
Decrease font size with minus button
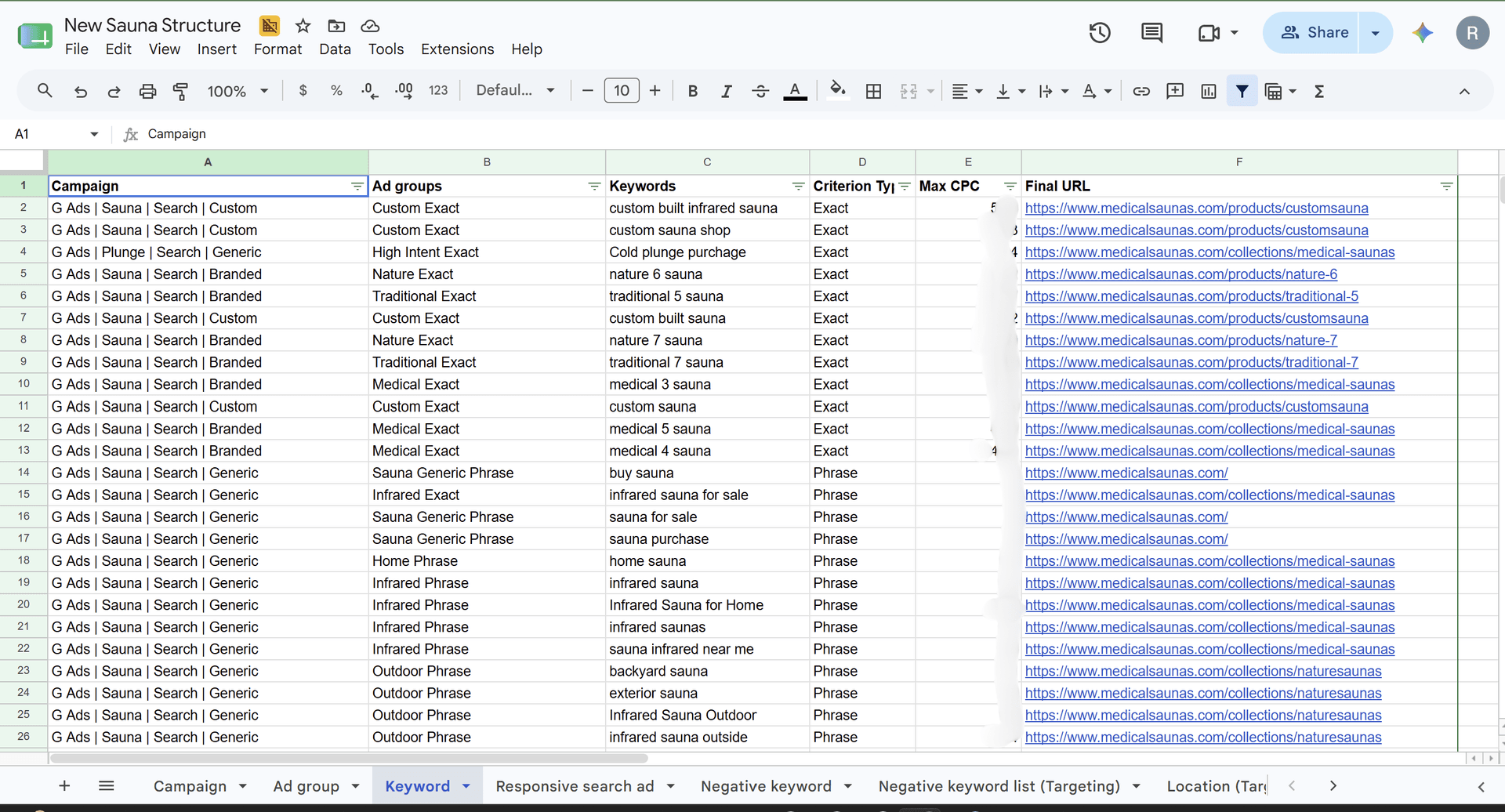click(x=587, y=91)
